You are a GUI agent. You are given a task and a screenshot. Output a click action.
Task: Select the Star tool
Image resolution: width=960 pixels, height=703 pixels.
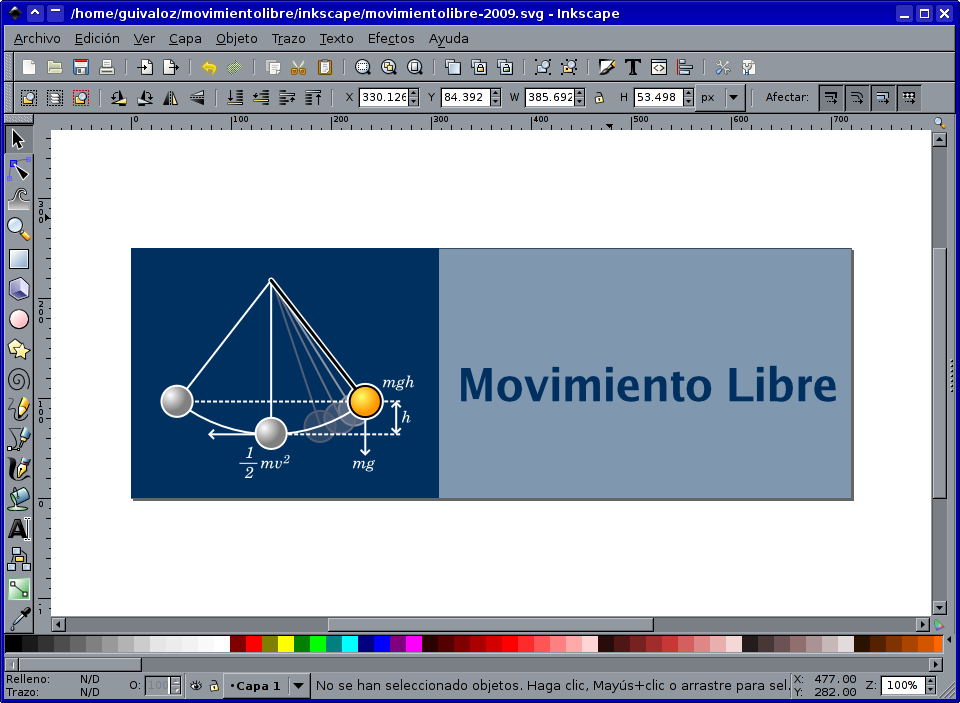click(17, 349)
